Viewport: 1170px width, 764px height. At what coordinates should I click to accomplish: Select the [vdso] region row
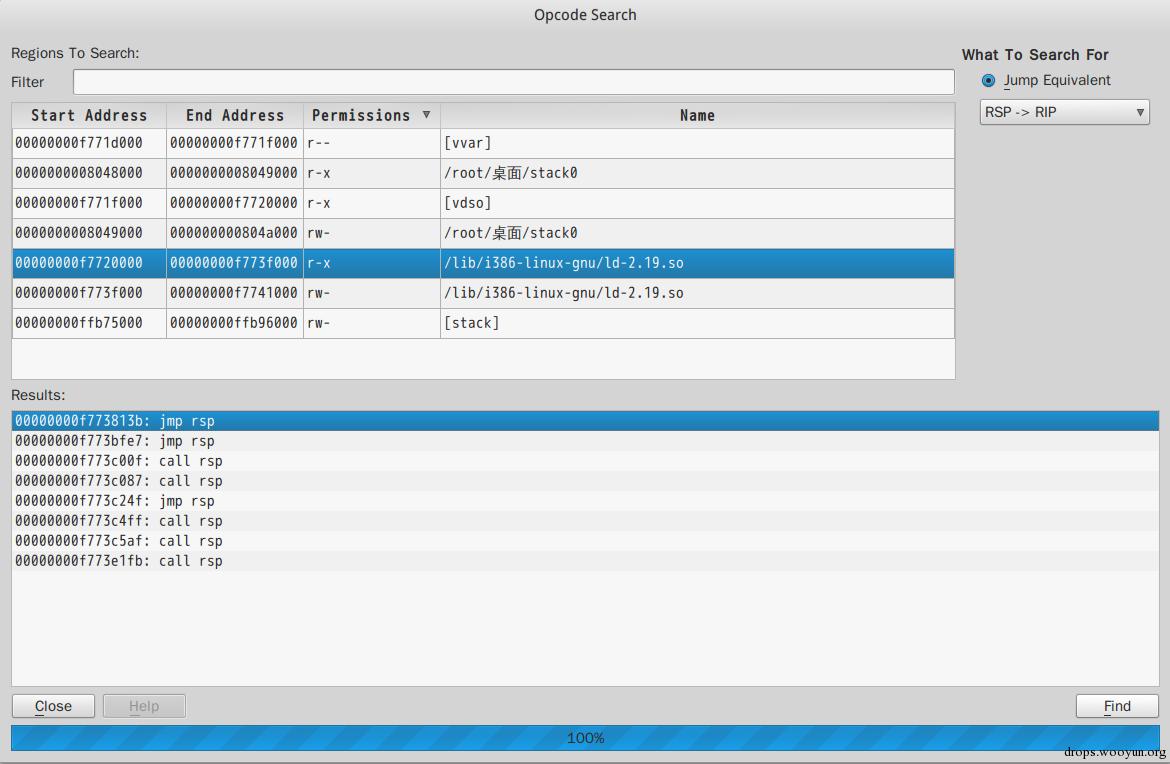coord(483,203)
